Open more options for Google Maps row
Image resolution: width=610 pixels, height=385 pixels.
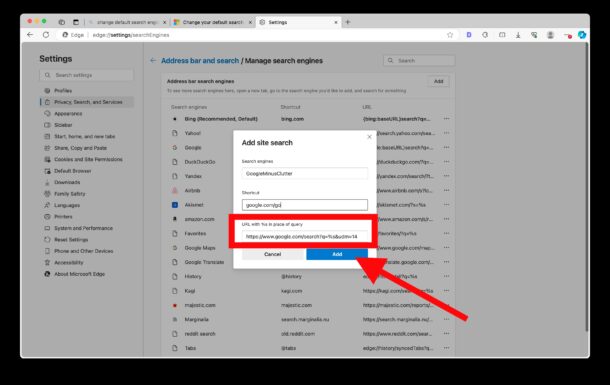[x=447, y=248]
